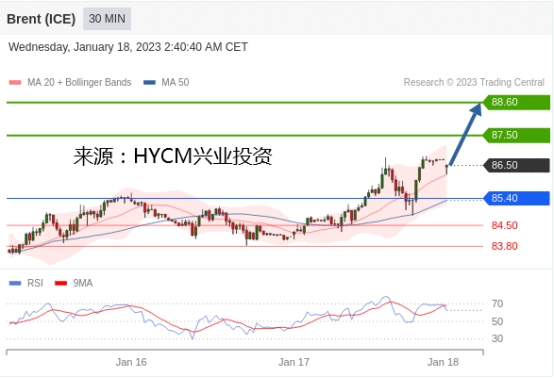
Task: Select the 86.50 current price tag
Action: 516,165
